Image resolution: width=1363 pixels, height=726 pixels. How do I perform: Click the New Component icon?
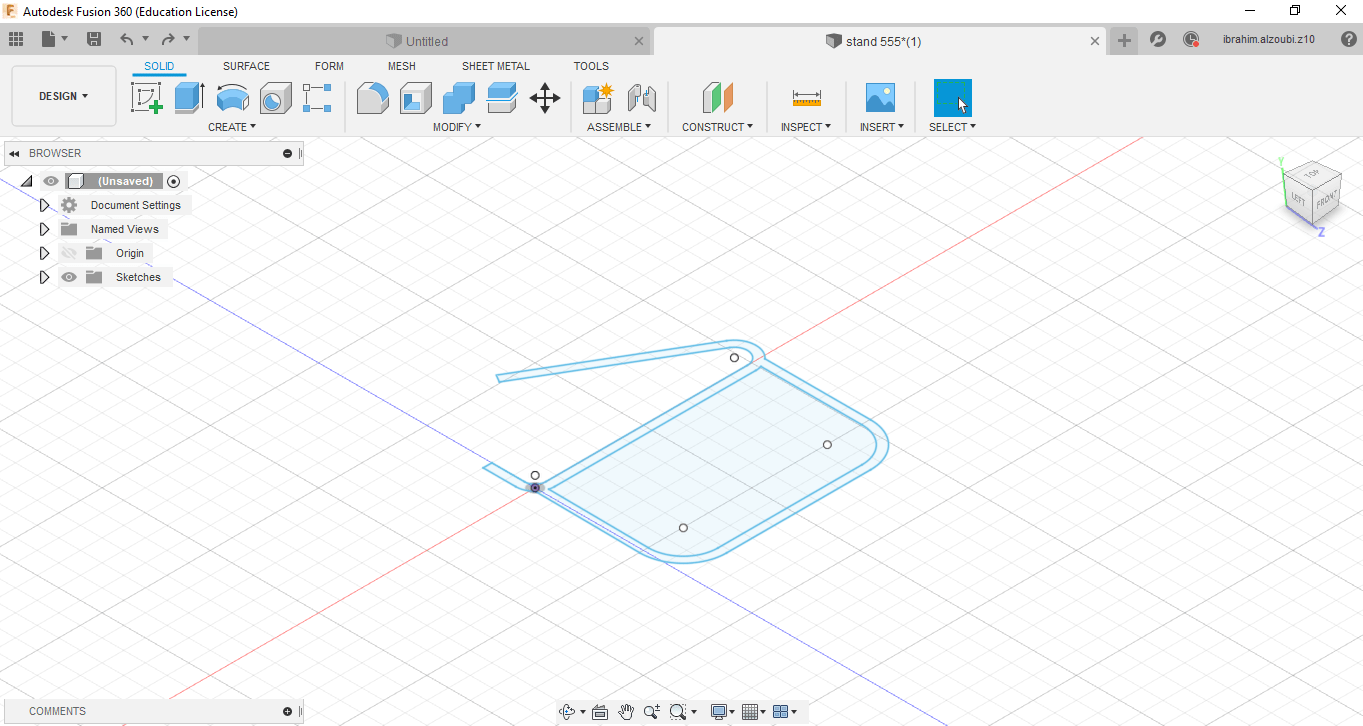[598, 98]
